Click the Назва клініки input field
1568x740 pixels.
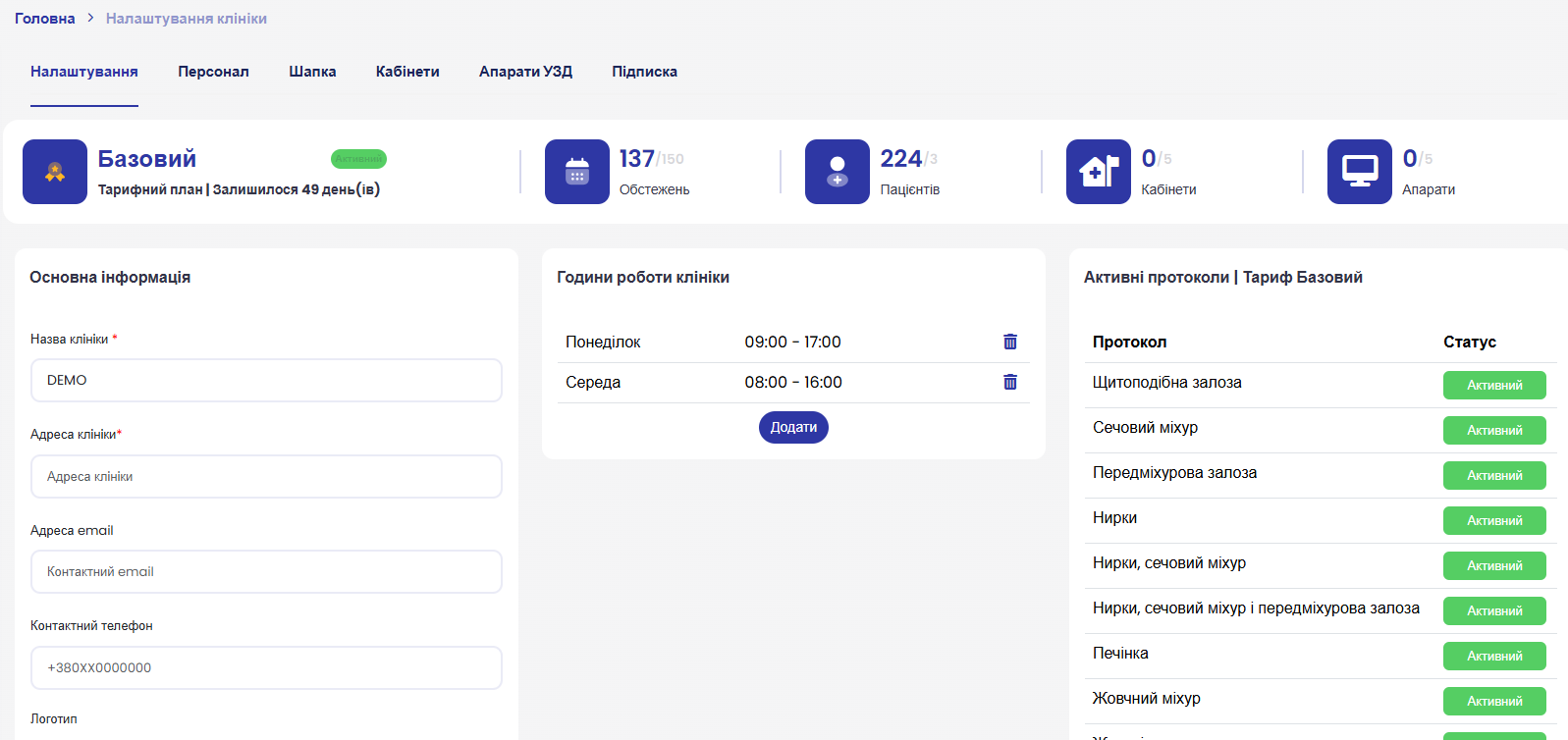tap(266, 380)
